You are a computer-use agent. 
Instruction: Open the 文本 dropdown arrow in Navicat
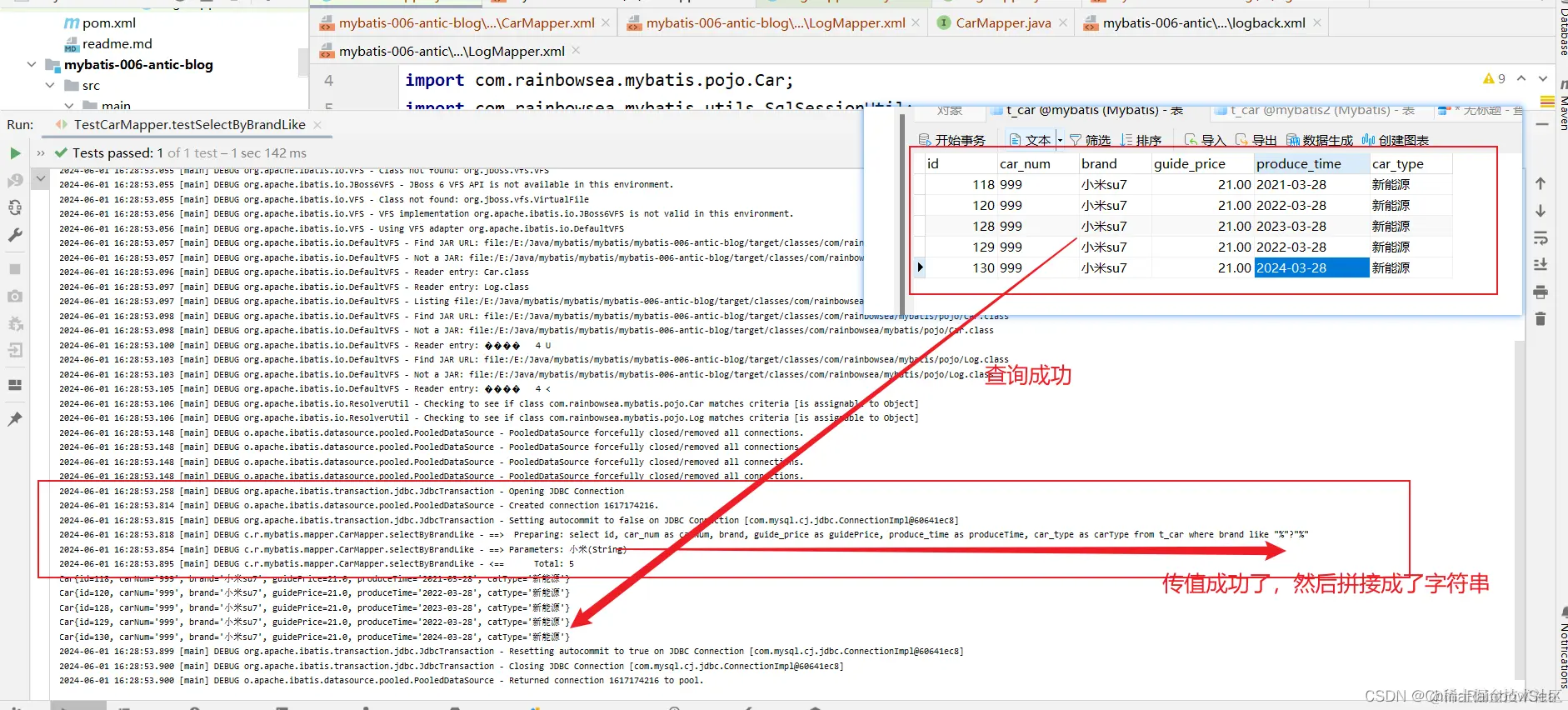click(x=1060, y=140)
